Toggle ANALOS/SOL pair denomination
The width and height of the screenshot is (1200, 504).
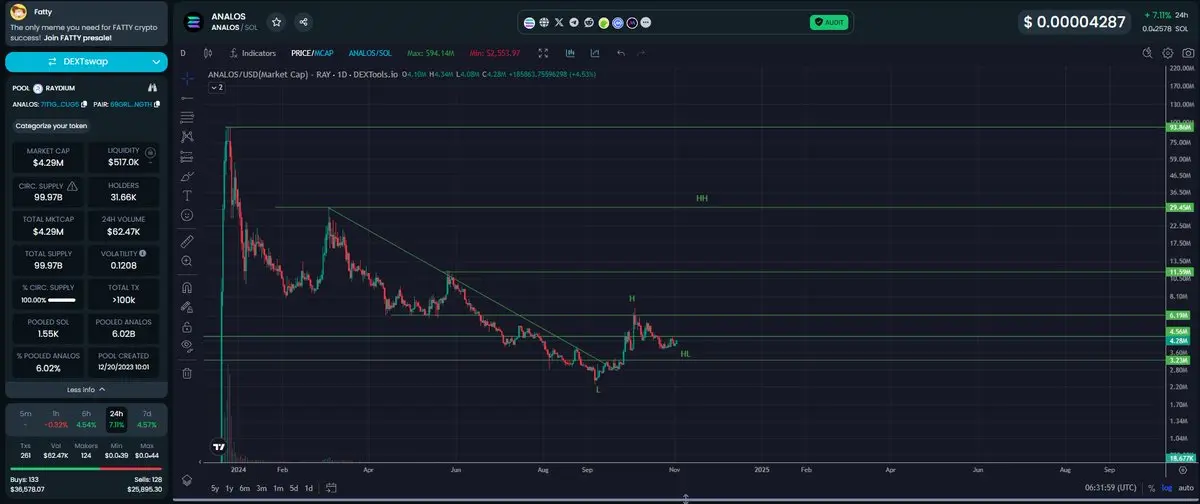pos(370,53)
